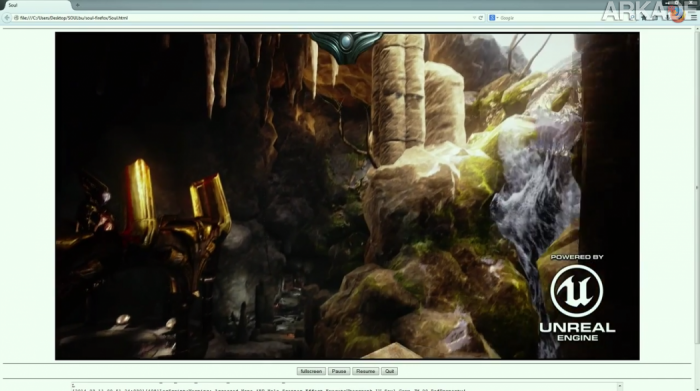Open a new tab with plus button
Screen dimensions: 700x391
pos(77,5)
